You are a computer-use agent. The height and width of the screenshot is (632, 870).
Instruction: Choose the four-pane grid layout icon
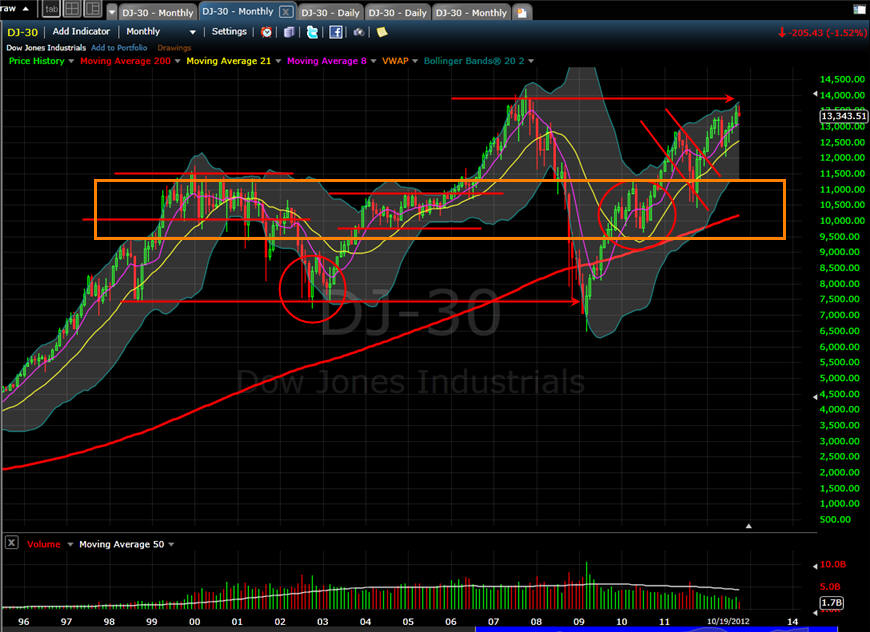[x=71, y=10]
